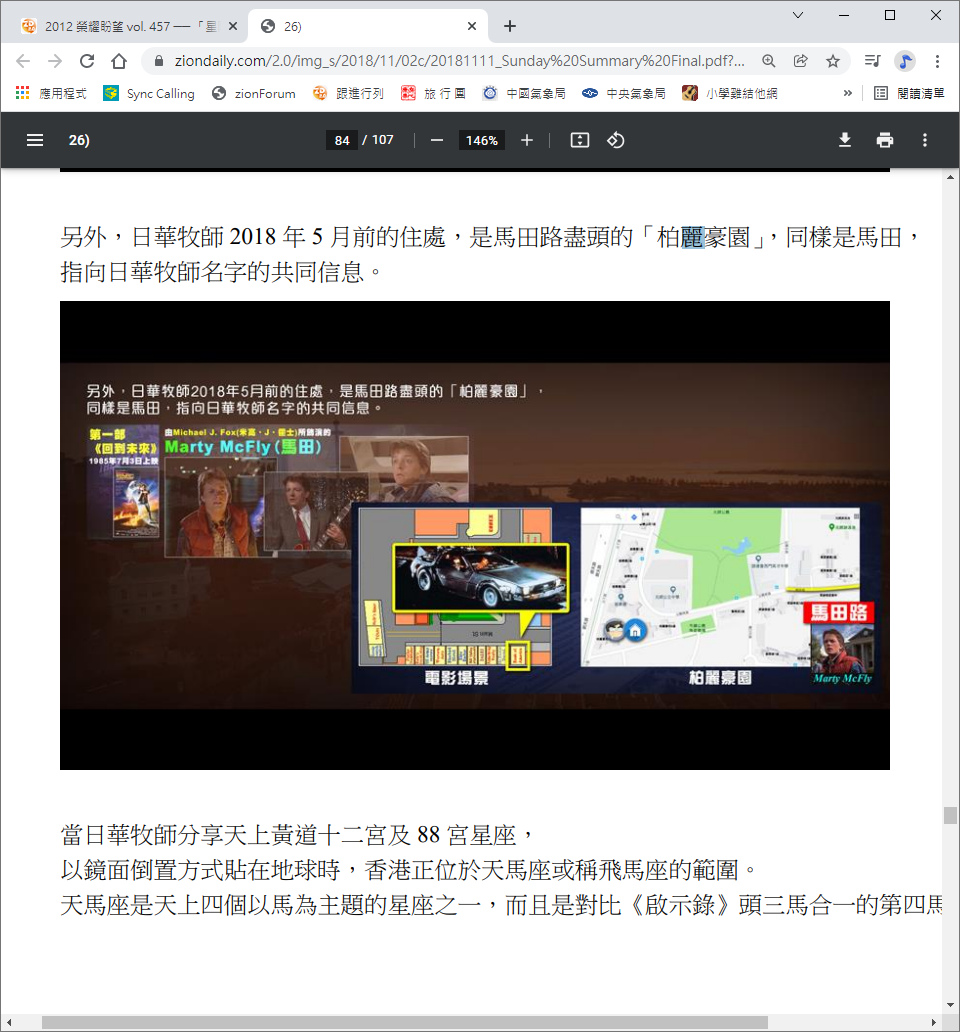Viewport: 960px width, 1032px height.
Task: Download the PDF file
Action: 845,140
